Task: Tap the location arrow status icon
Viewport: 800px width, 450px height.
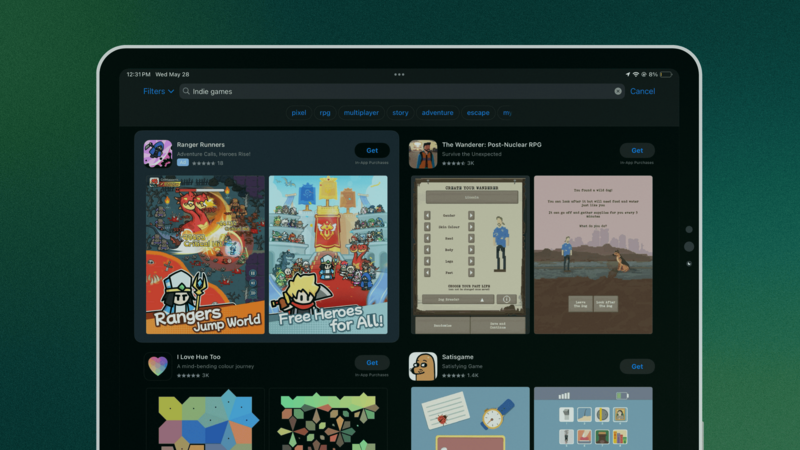Action: tap(628, 74)
